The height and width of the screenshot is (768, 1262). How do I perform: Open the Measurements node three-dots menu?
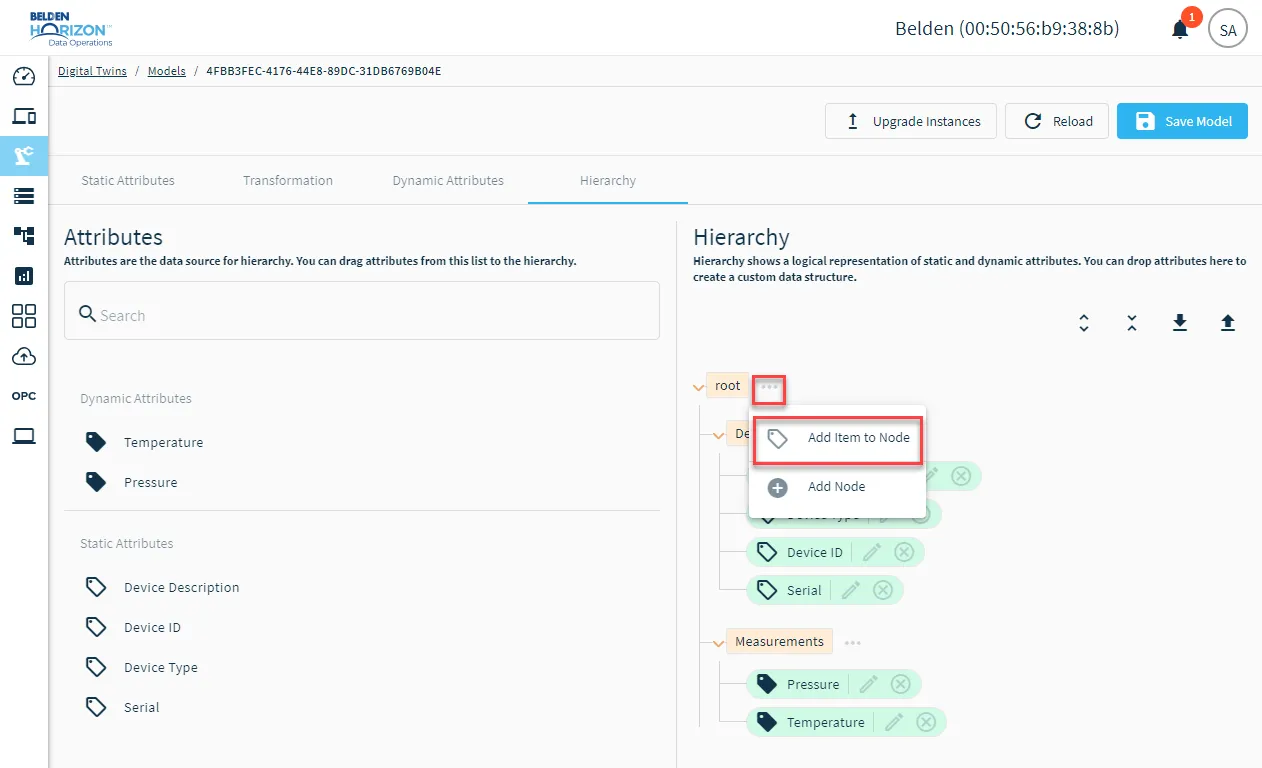pyautogui.click(x=852, y=643)
